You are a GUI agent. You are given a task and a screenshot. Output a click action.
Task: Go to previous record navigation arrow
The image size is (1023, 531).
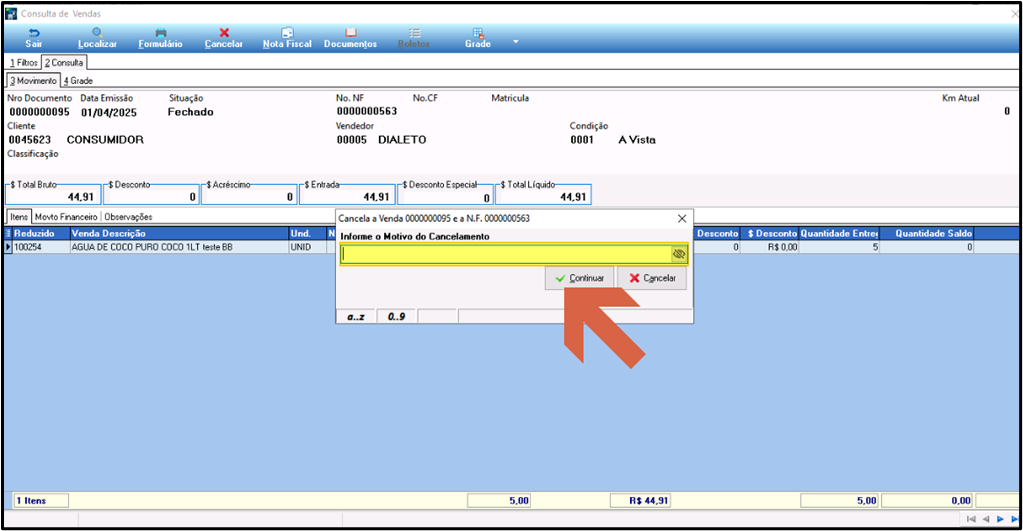(x=986, y=519)
